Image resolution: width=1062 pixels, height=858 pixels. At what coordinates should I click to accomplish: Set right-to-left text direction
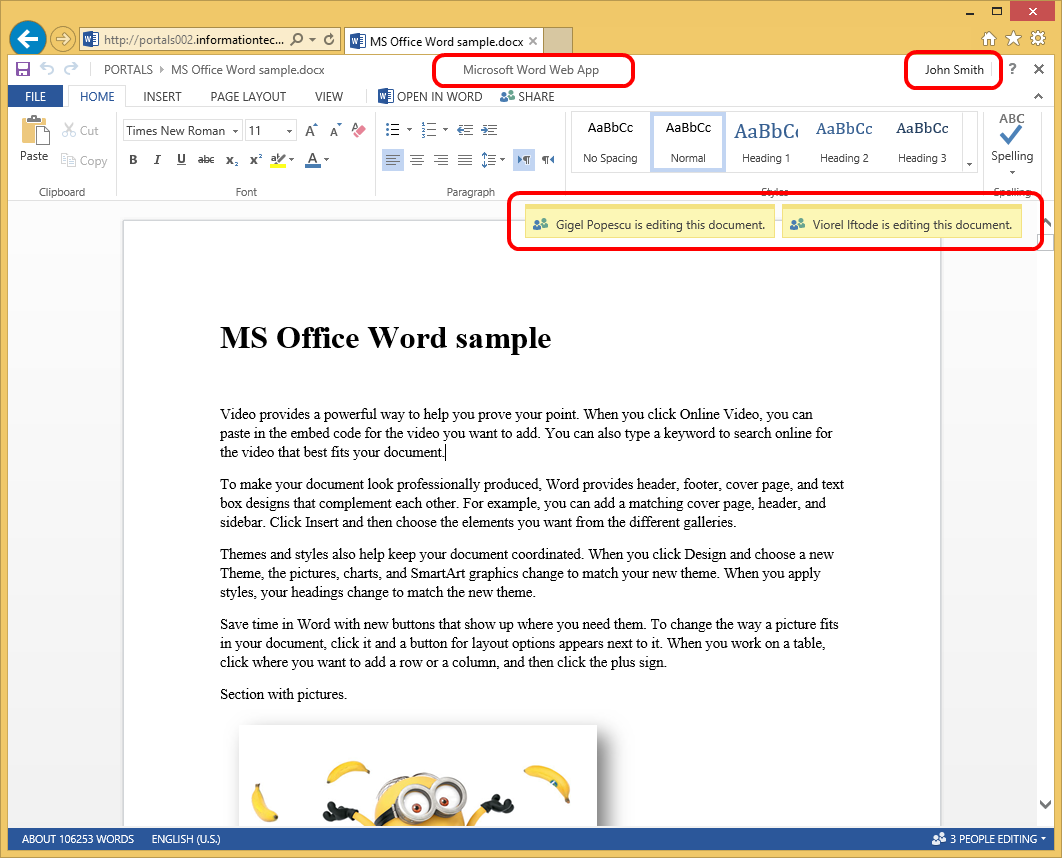[x=548, y=160]
